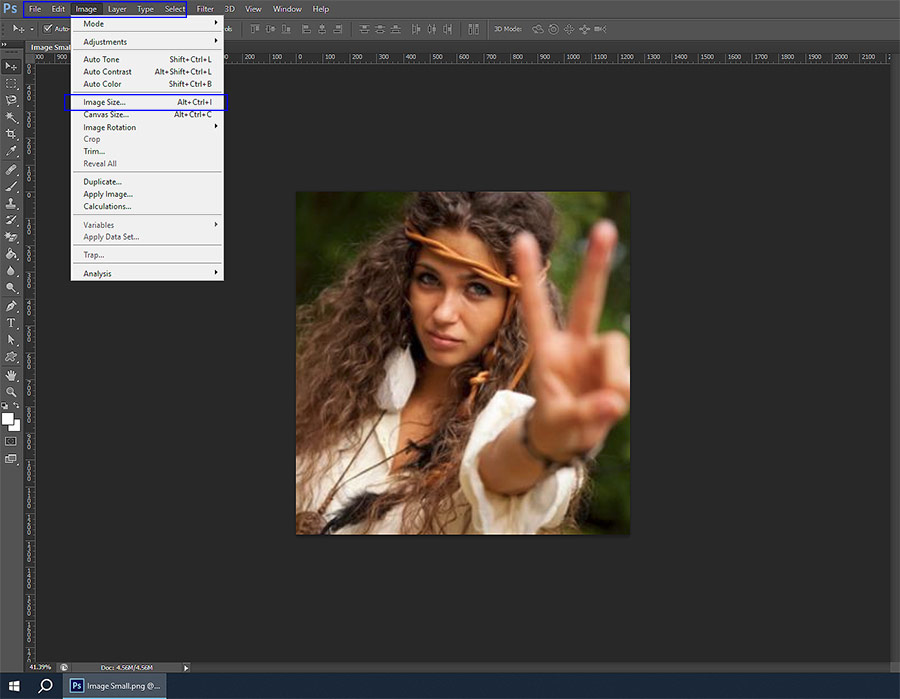The image size is (900, 699).
Task: Grab the Hand tool
Action: click(x=12, y=373)
